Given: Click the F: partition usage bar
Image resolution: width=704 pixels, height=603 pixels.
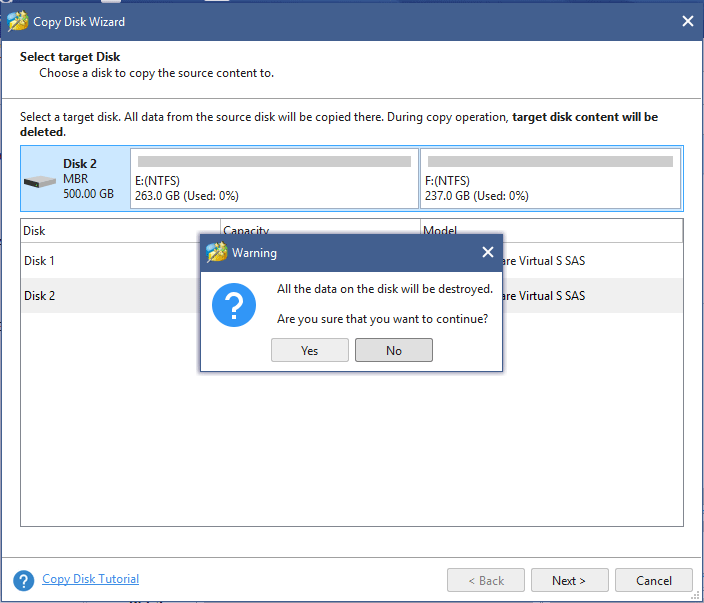Looking at the screenshot, I should pyautogui.click(x=550, y=162).
